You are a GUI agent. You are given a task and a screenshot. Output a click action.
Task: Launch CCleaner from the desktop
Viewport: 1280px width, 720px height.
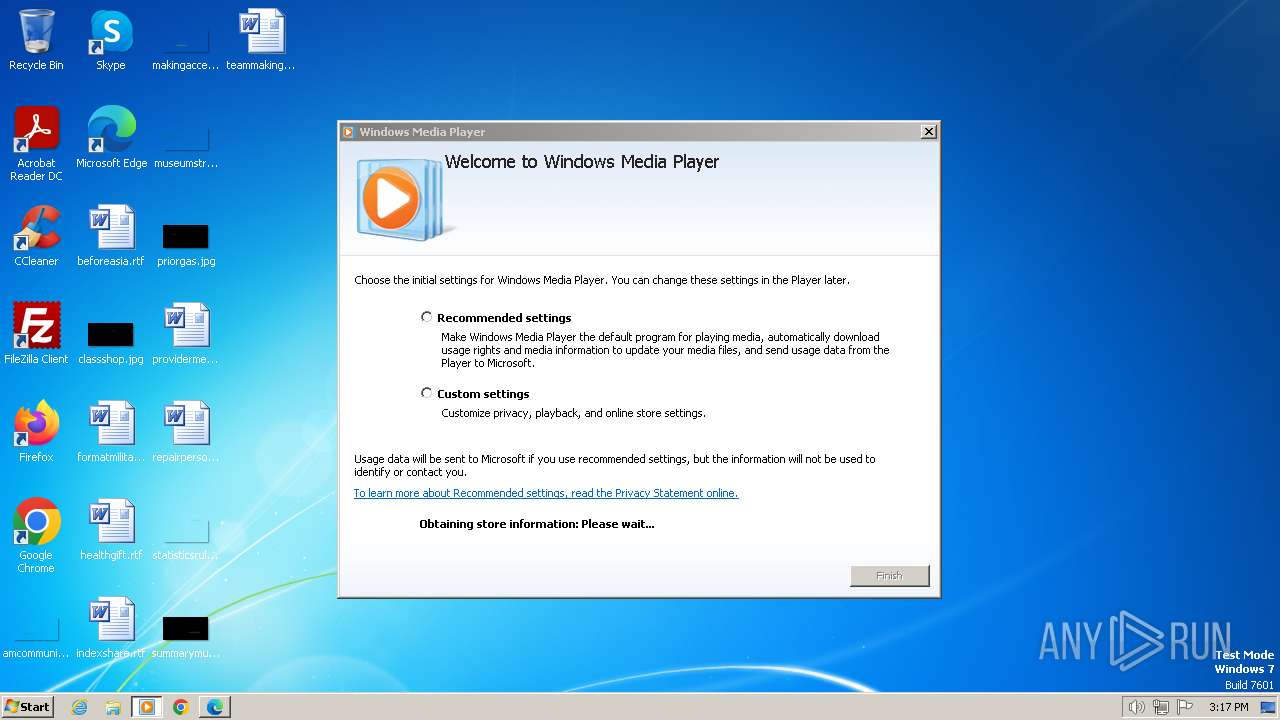36,236
